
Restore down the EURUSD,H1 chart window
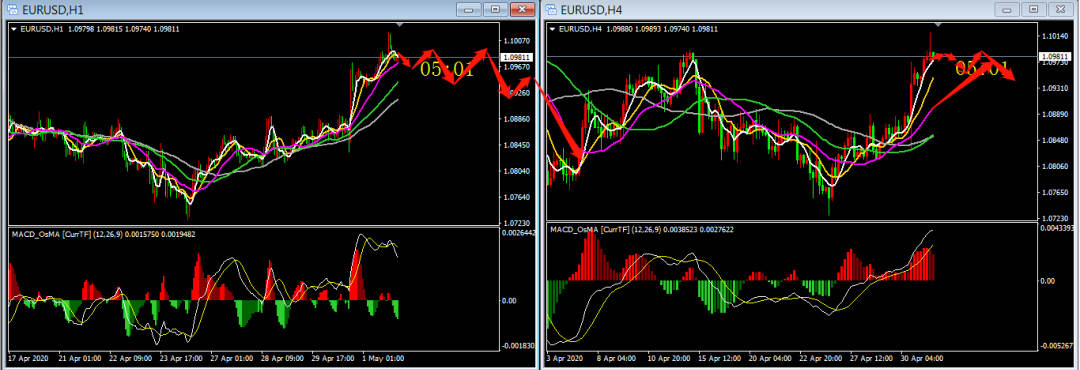(496, 9)
